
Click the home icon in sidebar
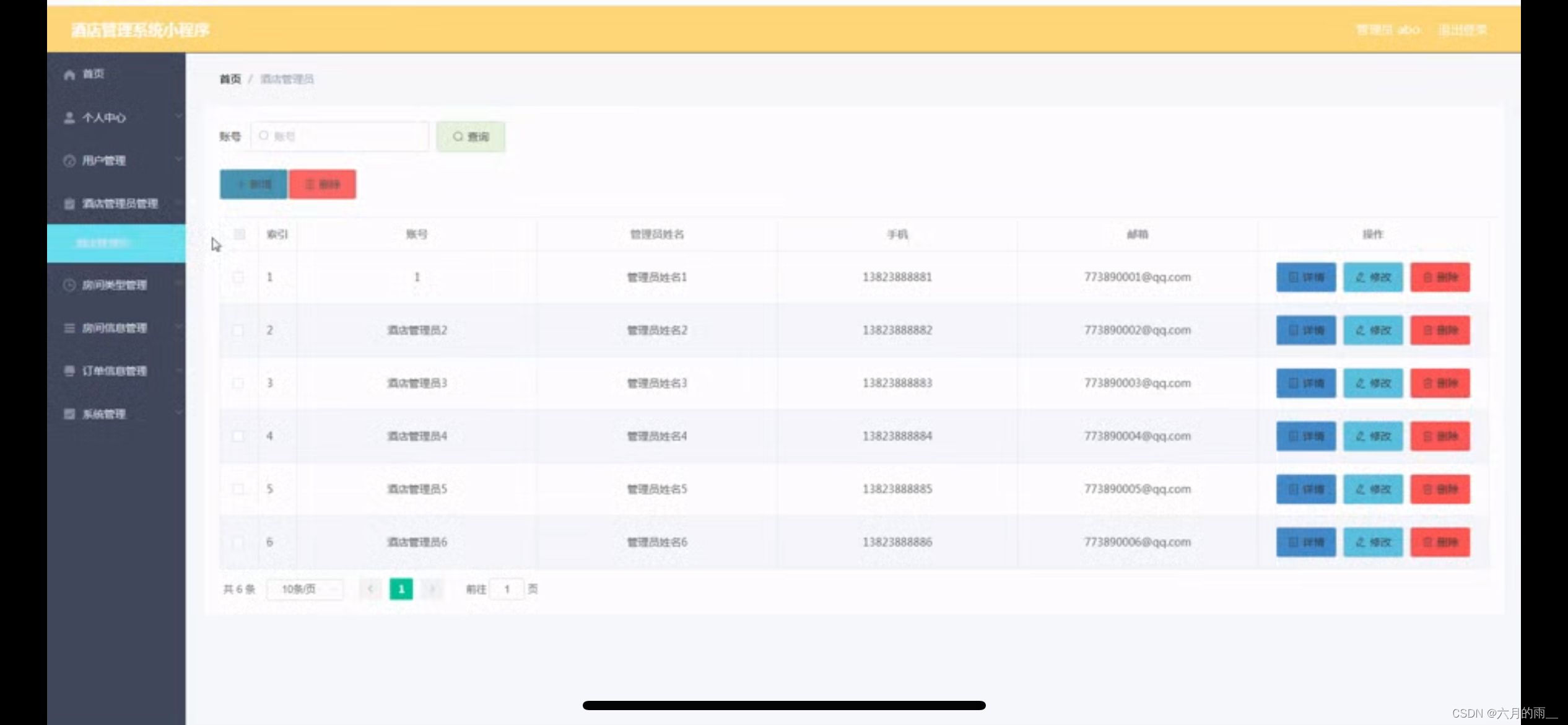point(69,75)
